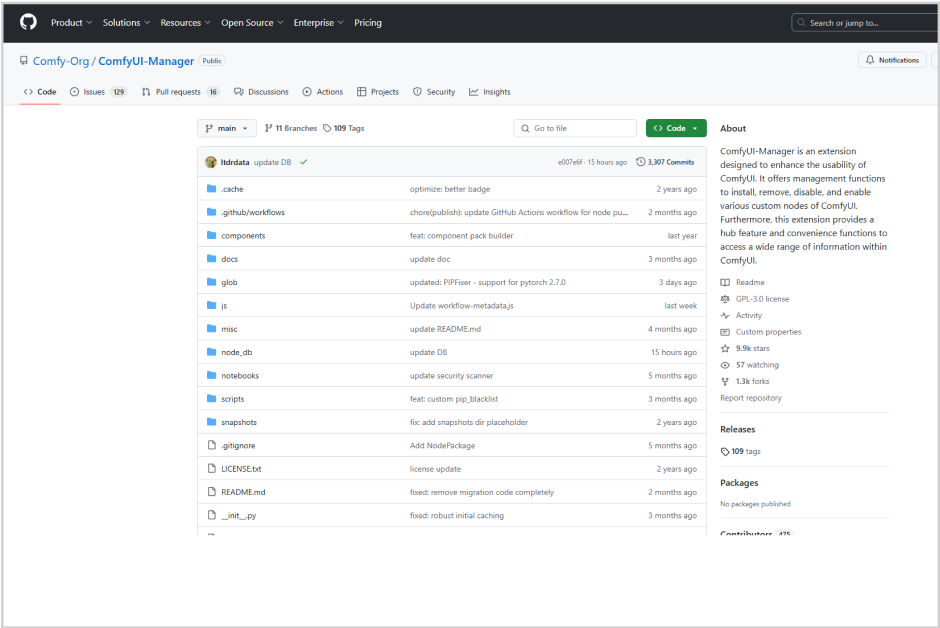Go to Pricing page
940x628 pixels.
coord(367,23)
